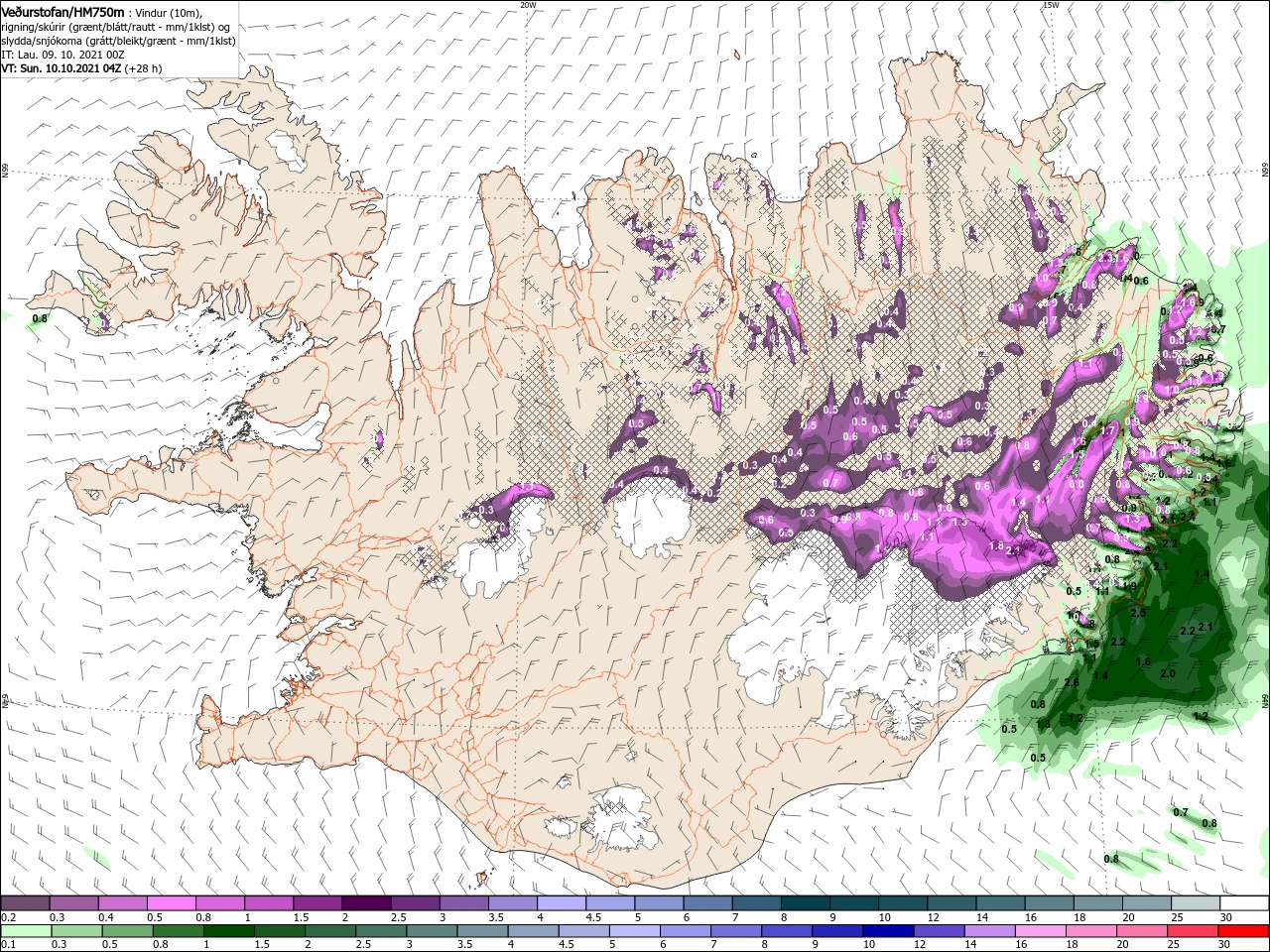This screenshot has width=1270, height=952.
Task: Click the snow legend swatch for 0.2
Action: click(x=25, y=903)
